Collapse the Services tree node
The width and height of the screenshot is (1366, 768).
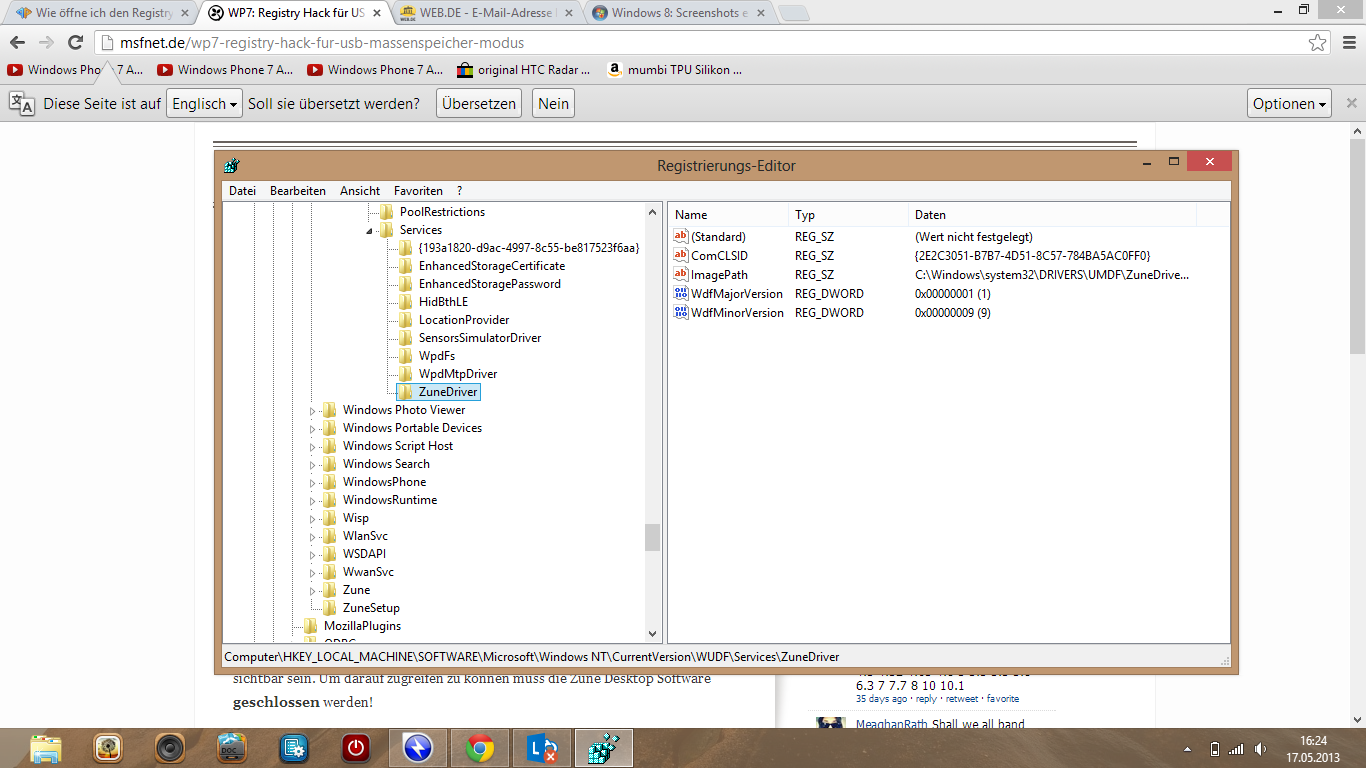click(x=369, y=230)
